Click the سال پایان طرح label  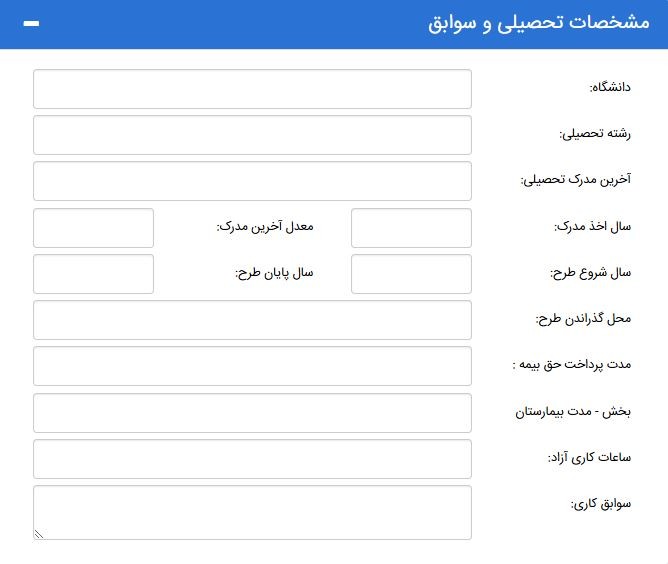[274, 273]
